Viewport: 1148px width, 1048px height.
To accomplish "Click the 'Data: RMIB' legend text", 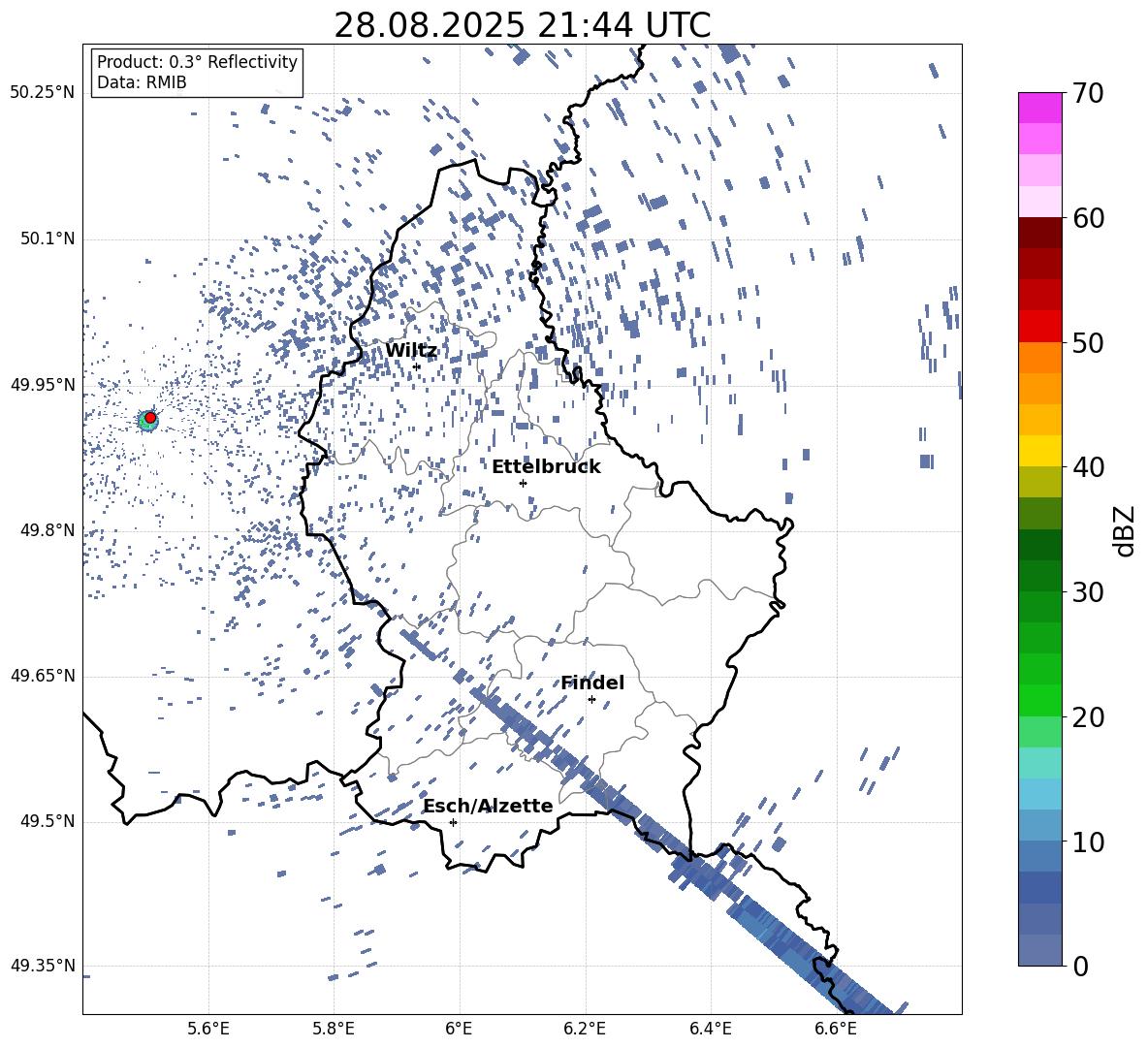I will click(142, 82).
